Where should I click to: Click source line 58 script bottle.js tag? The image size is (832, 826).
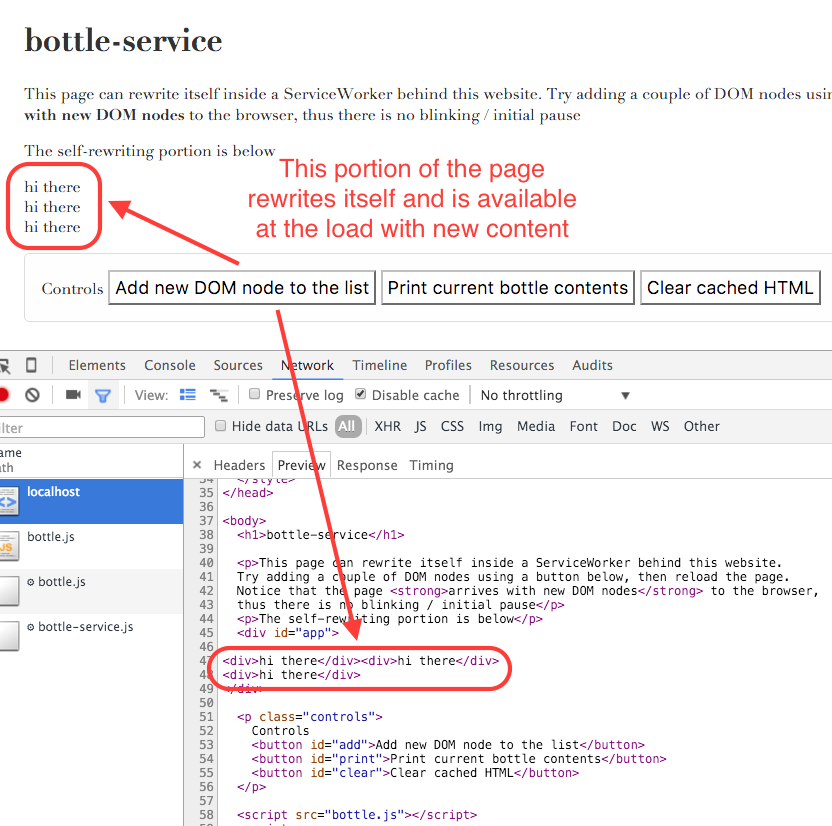coord(357,814)
